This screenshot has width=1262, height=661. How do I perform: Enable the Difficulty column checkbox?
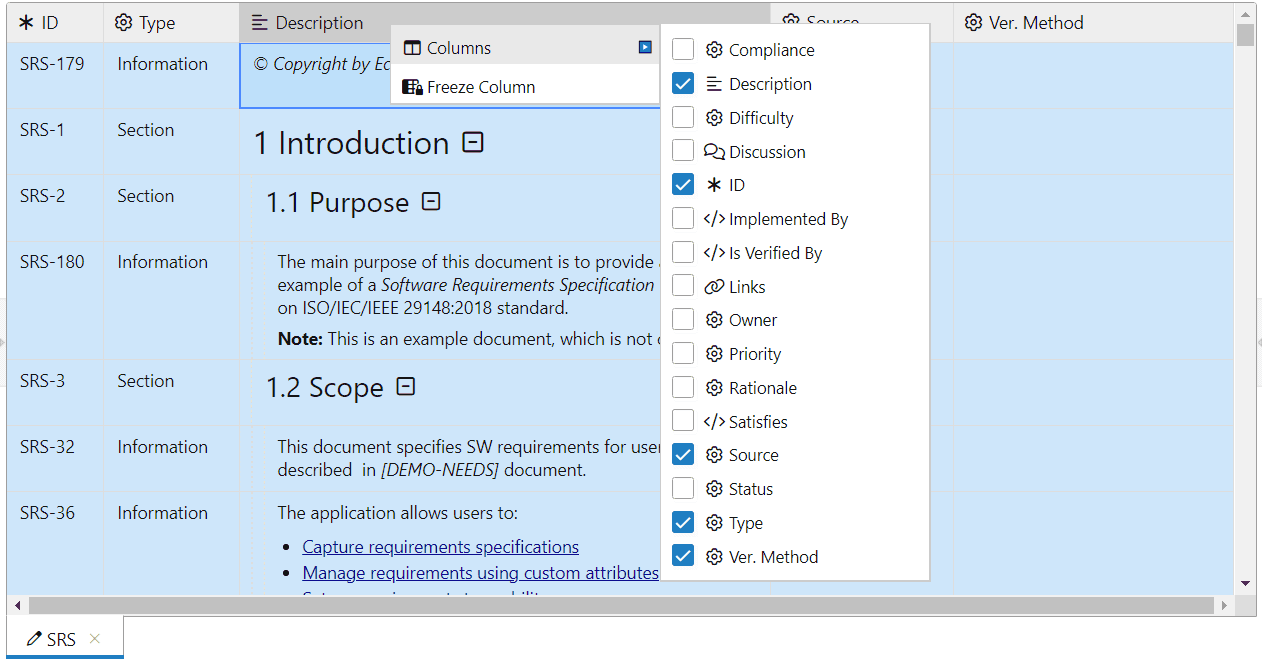pos(683,118)
